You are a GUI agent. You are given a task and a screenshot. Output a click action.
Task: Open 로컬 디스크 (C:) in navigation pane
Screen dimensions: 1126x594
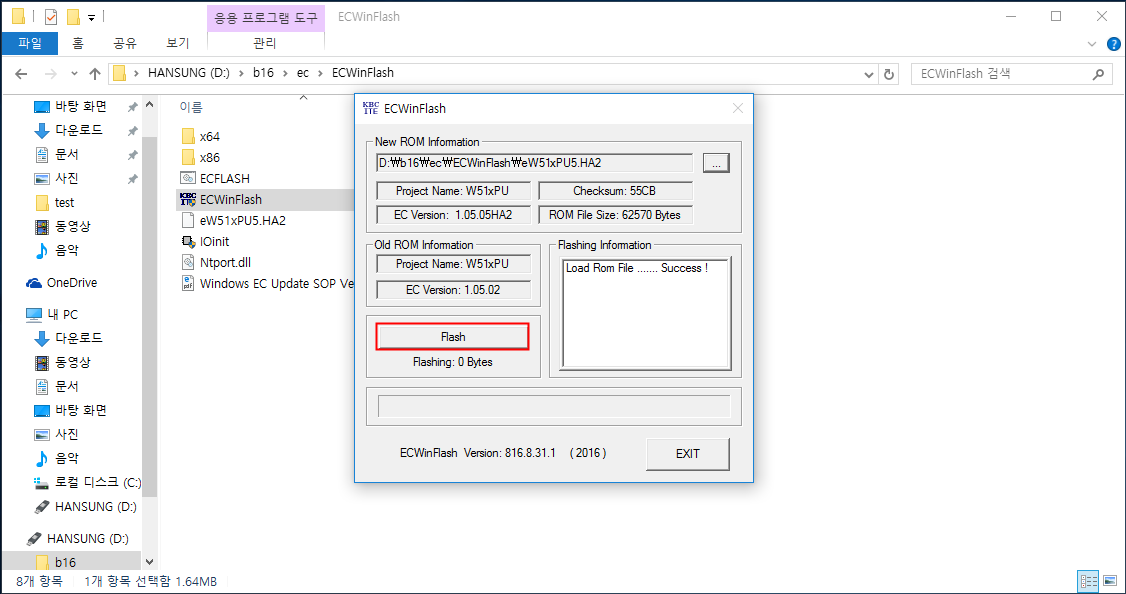pyautogui.click(x=98, y=482)
